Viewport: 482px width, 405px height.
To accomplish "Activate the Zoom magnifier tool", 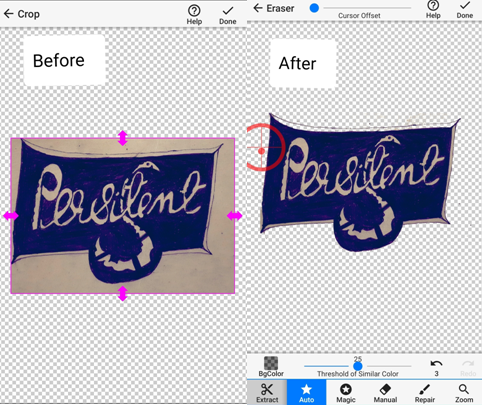I will [x=464, y=392].
